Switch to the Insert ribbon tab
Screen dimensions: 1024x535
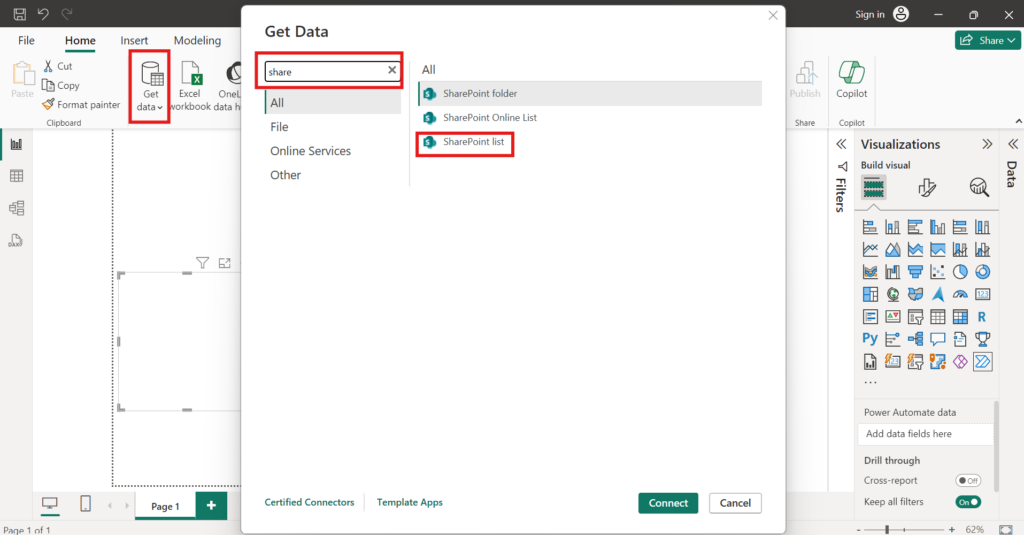(134, 41)
